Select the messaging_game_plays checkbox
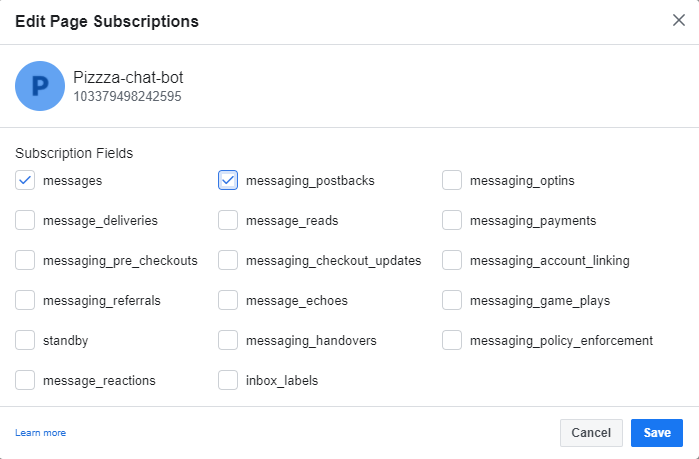The height and width of the screenshot is (459, 699). (x=452, y=300)
